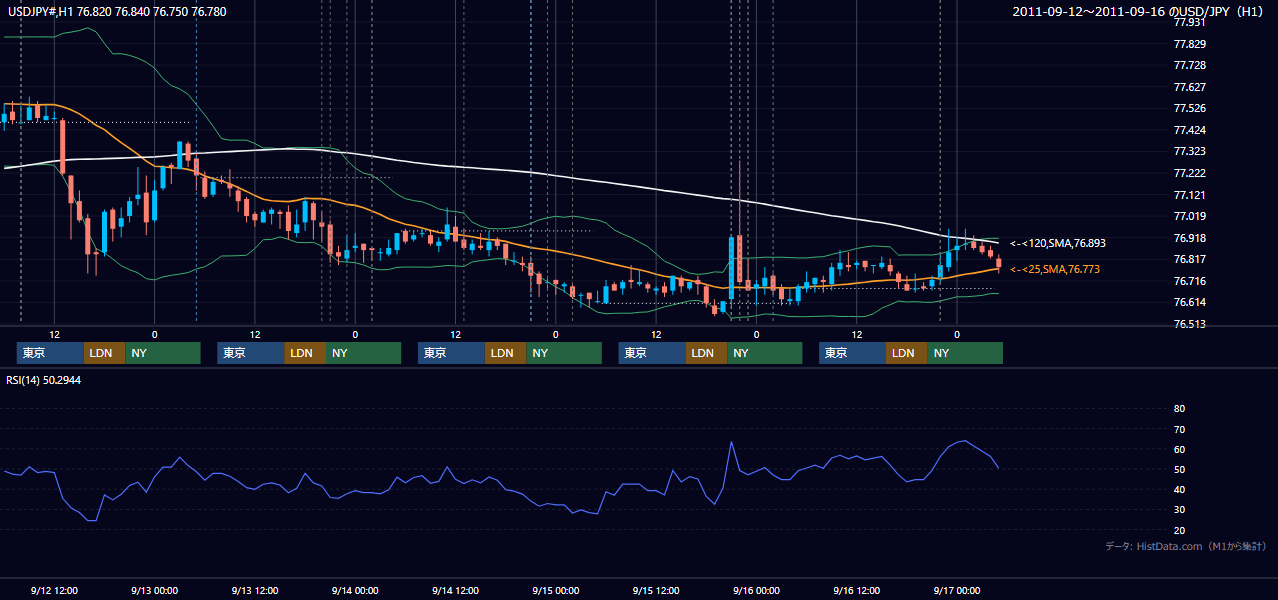Image resolution: width=1278 pixels, height=600 pixels.
Task: Click the 9/15 12:00 time axis label
Action: click(x=656, y=590)
